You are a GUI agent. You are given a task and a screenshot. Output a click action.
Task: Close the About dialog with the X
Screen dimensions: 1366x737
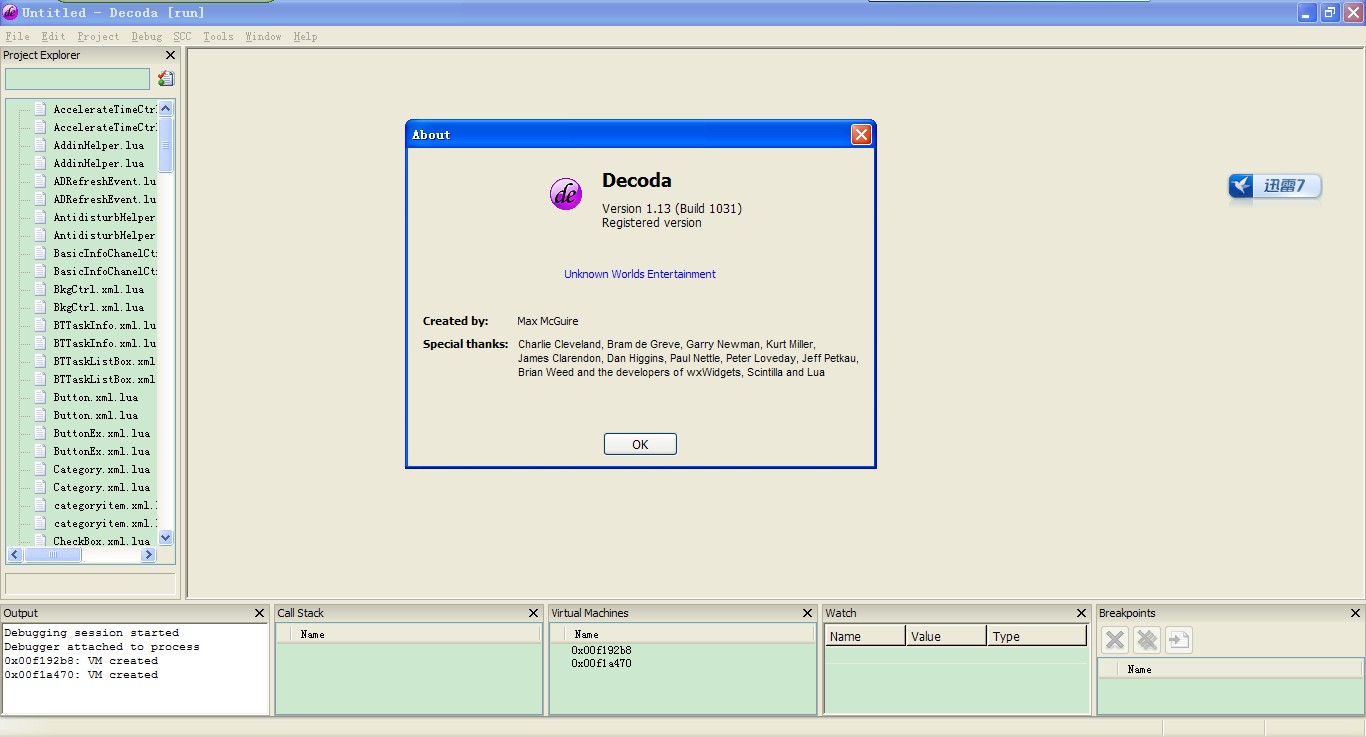pyautogui.click(x=861, y=135)
